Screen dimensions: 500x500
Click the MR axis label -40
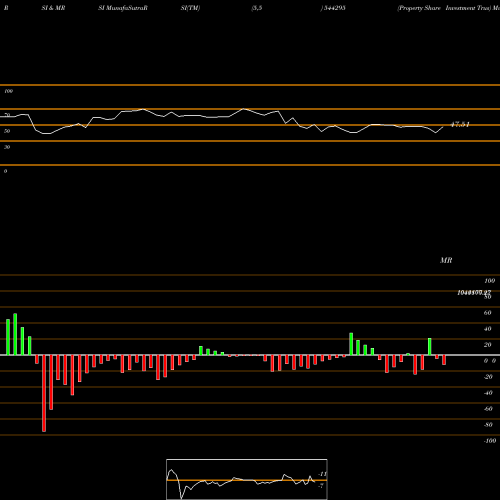click(x=488, y=393)
